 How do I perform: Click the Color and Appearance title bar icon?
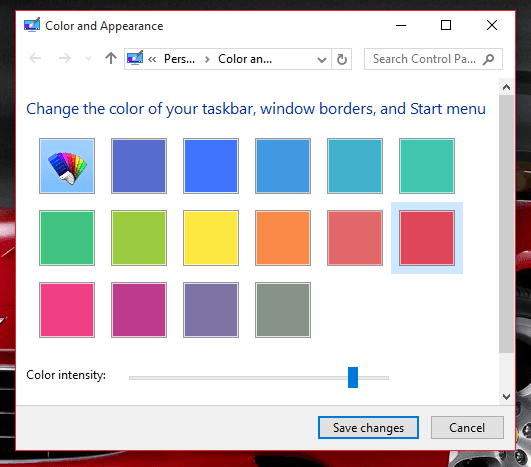tap(32, 25)
